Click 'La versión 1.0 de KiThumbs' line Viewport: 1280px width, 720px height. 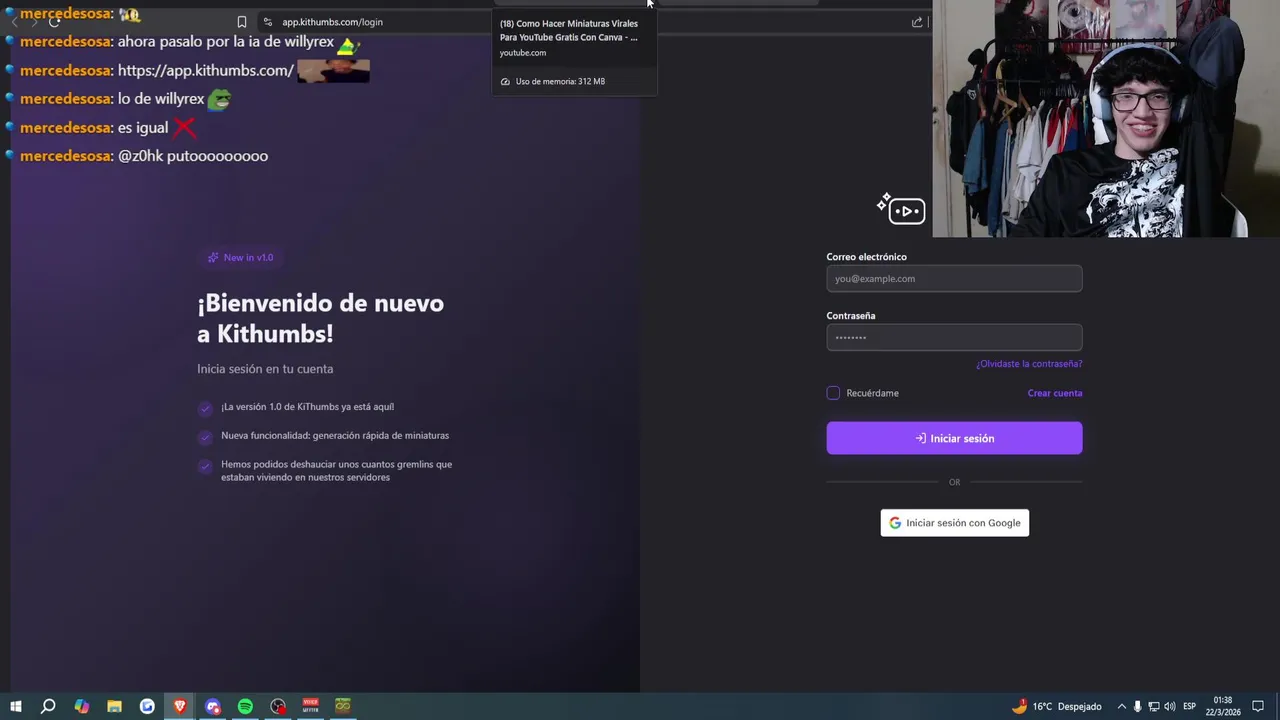pyautogui.click(x=307, y=407)
